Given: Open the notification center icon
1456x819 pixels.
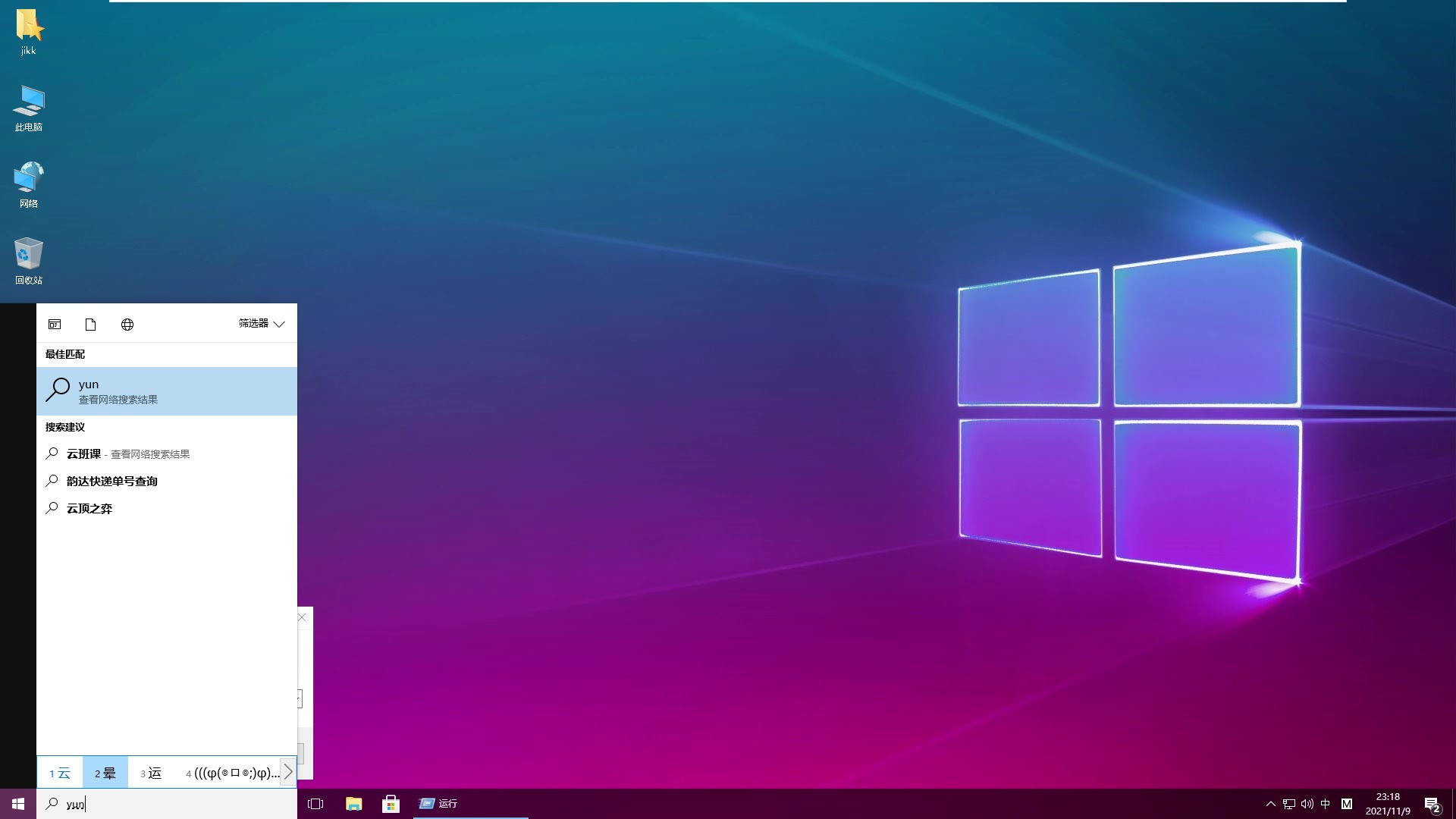Looking at the screenshot, I should tap(1432, 804).
